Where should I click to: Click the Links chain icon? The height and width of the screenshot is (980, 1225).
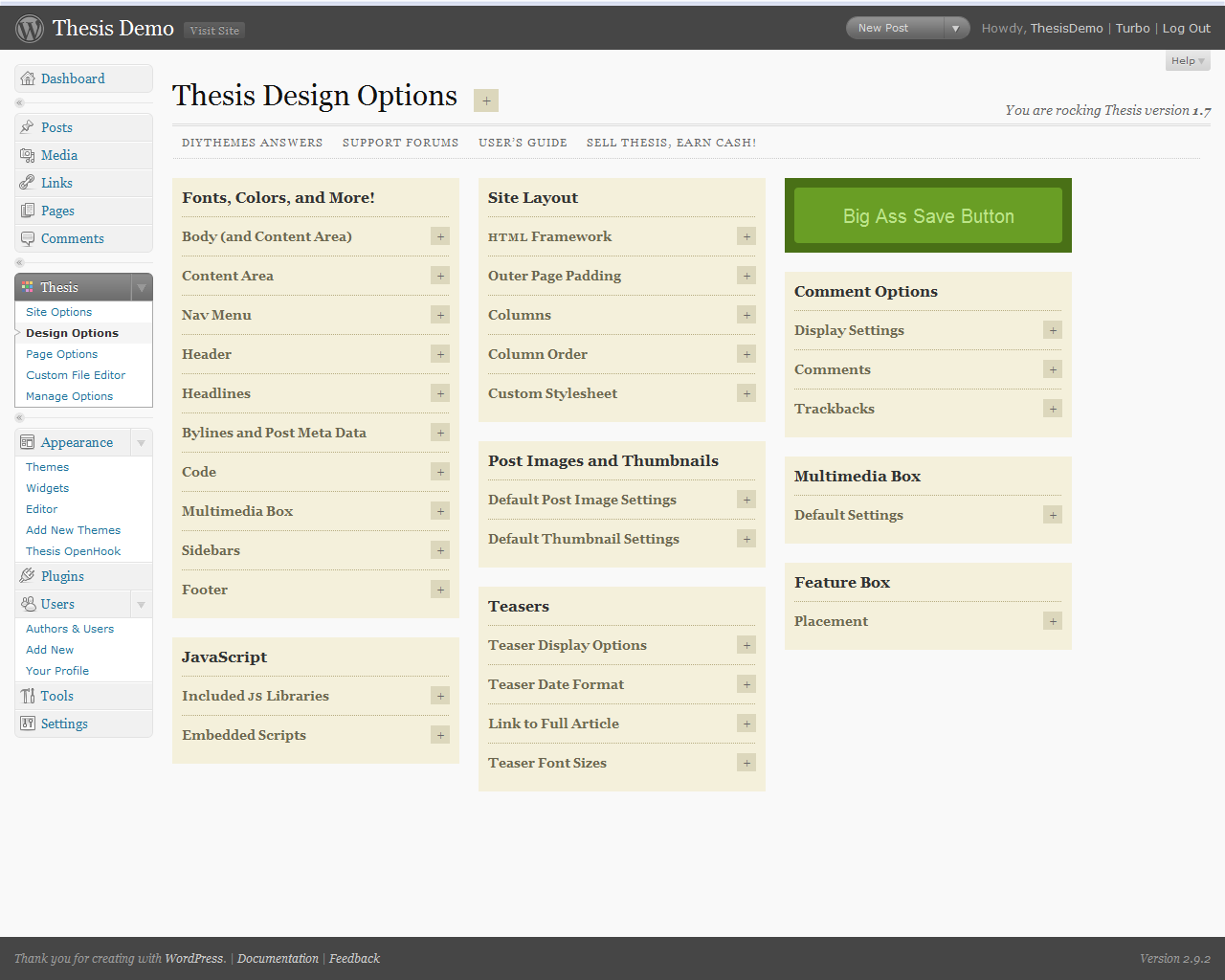28,183
